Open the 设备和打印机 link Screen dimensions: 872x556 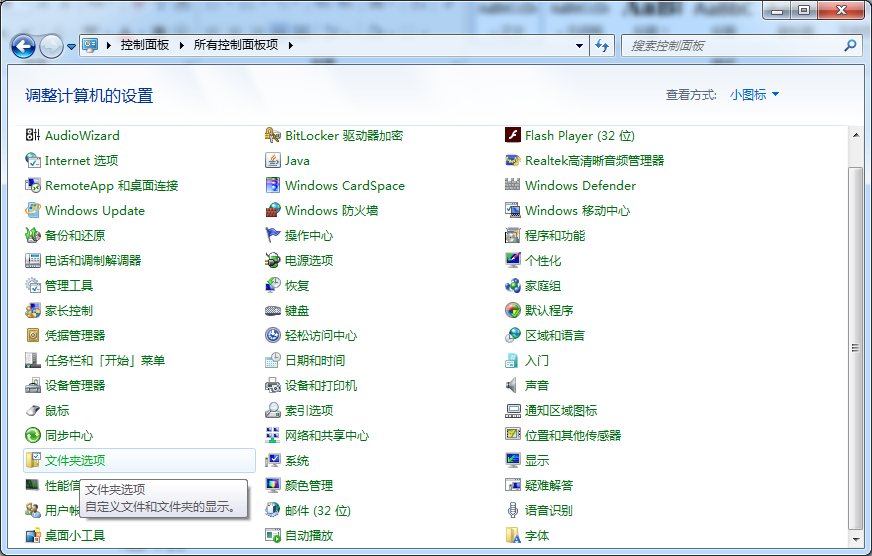[x=321, y=385]
